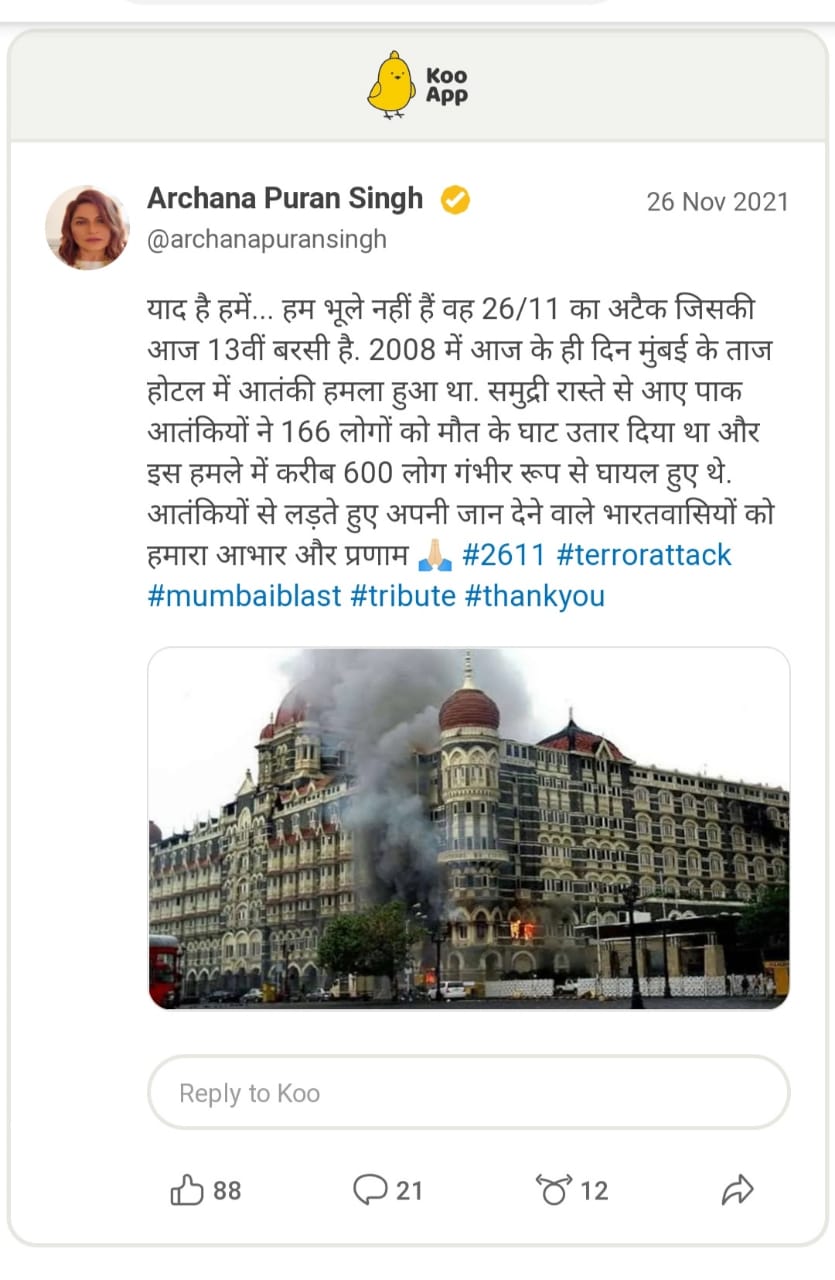Open the #tribute hashtag
The width and height of the screenshot is (835, 1280).
403,596
